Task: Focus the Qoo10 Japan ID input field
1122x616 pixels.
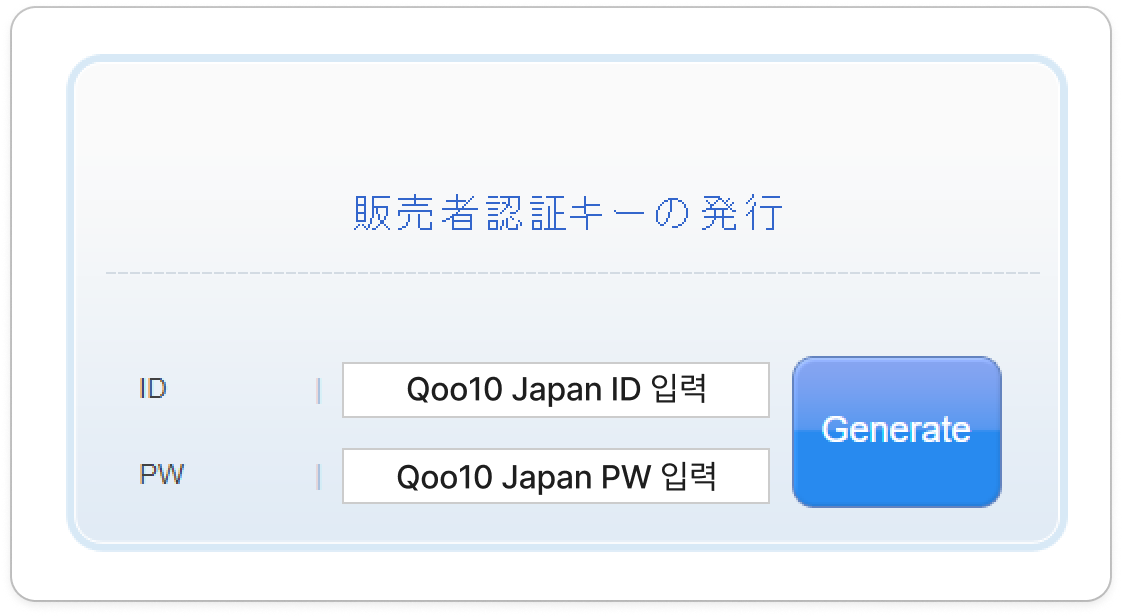Action: (x=556, y=390)
